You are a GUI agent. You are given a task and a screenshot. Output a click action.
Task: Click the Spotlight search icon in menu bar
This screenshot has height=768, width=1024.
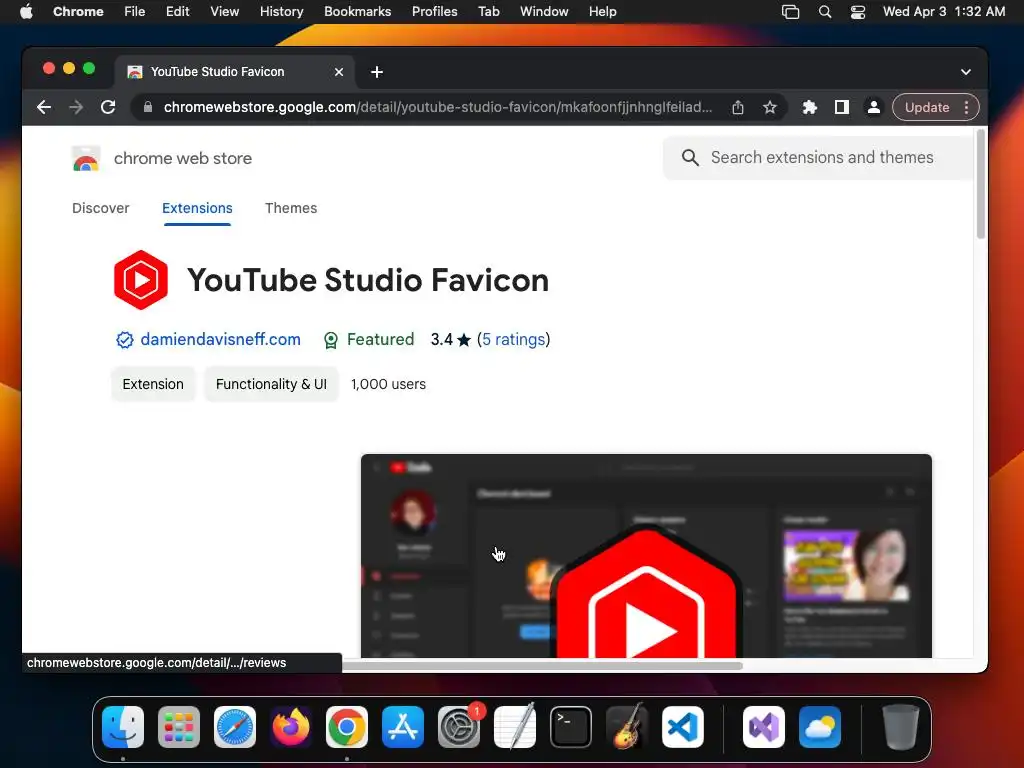pos(825,12)
